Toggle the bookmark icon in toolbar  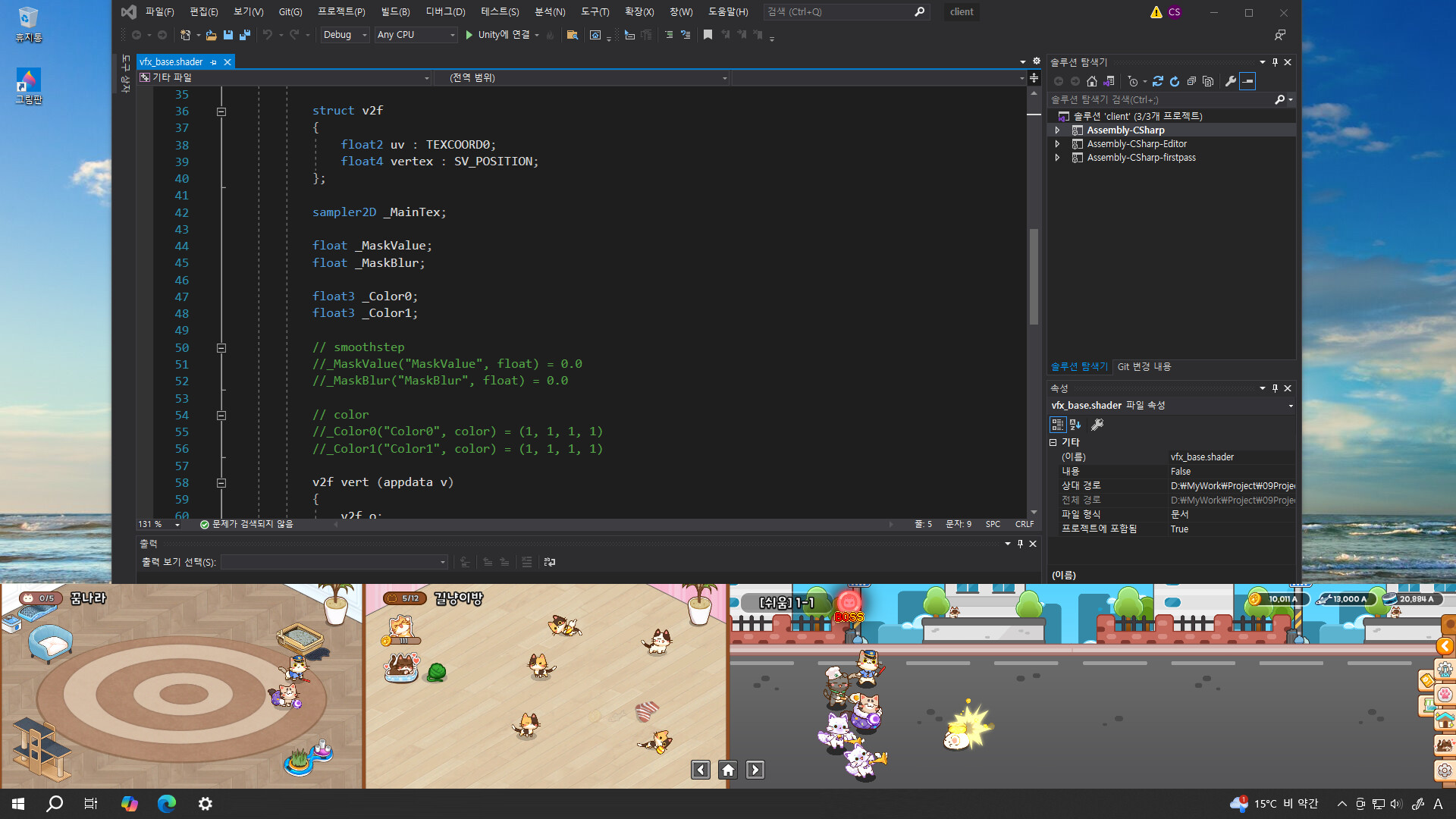click(708, 35)
